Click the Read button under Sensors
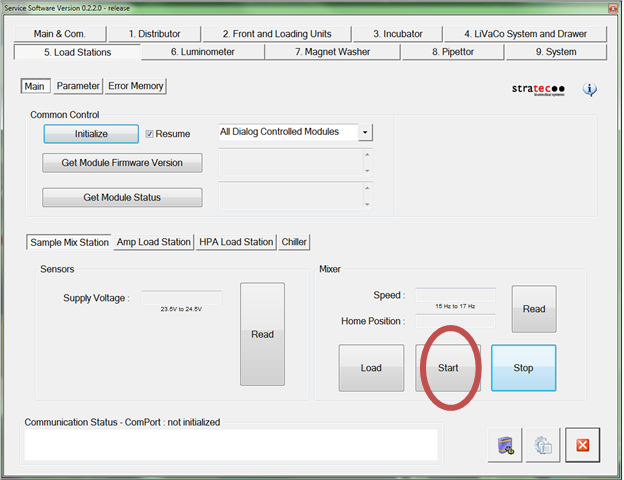The image size is (624, 480). [262, 335]
